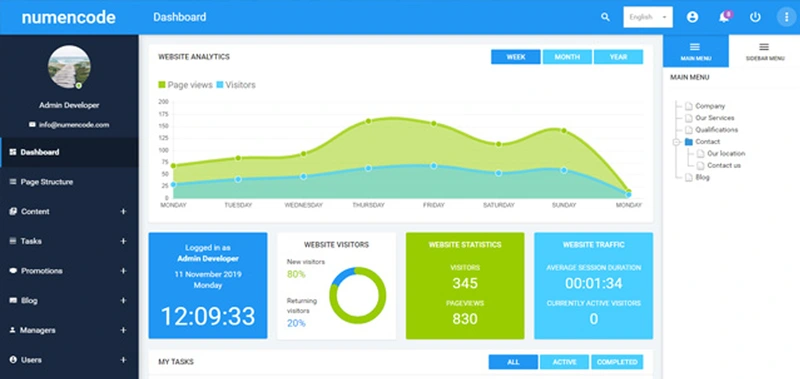Click the Page Structure list icon

pos(13,182)
